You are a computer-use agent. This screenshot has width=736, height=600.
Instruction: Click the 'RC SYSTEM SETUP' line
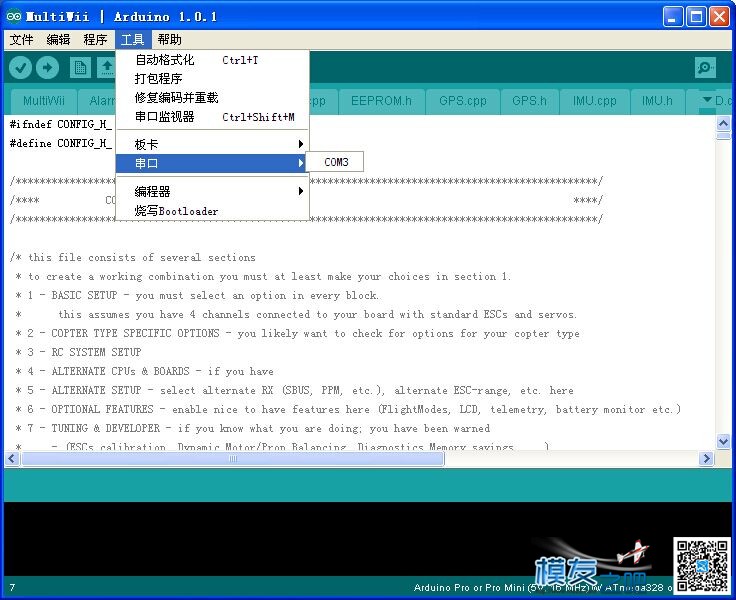click(x=78, y=352)
